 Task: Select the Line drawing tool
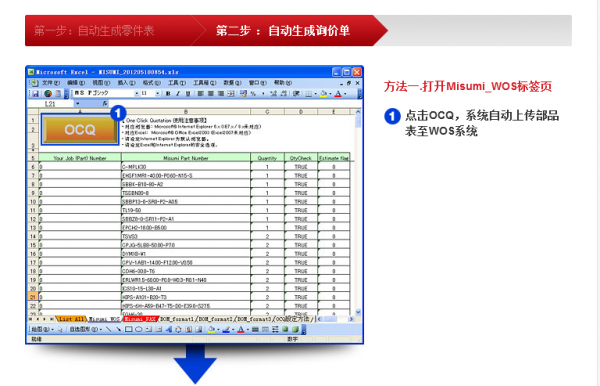pyautogui.click(x=109, y=329)
